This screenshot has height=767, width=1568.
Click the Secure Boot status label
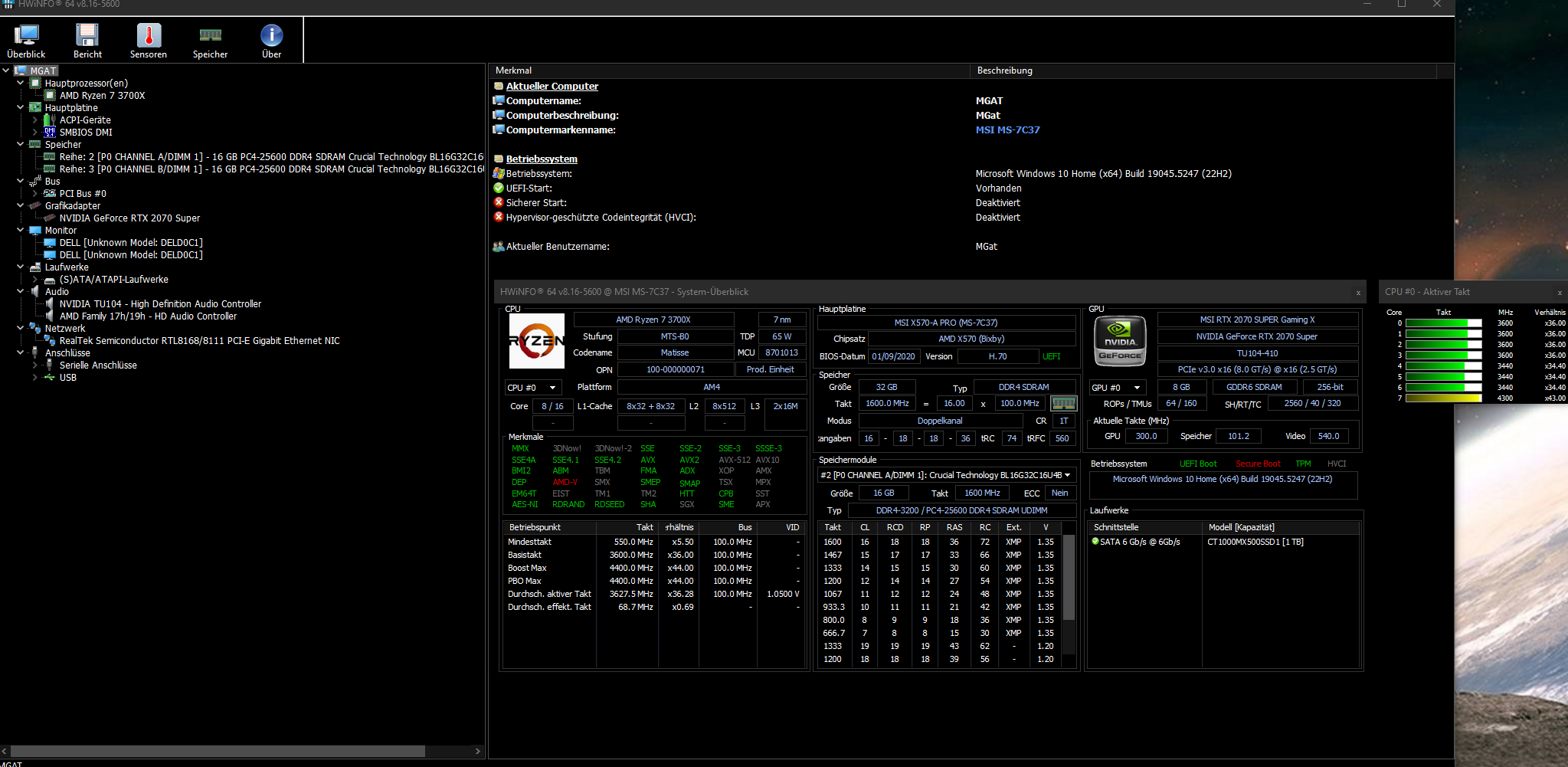pyautogui.click(x=1258, y=464)
